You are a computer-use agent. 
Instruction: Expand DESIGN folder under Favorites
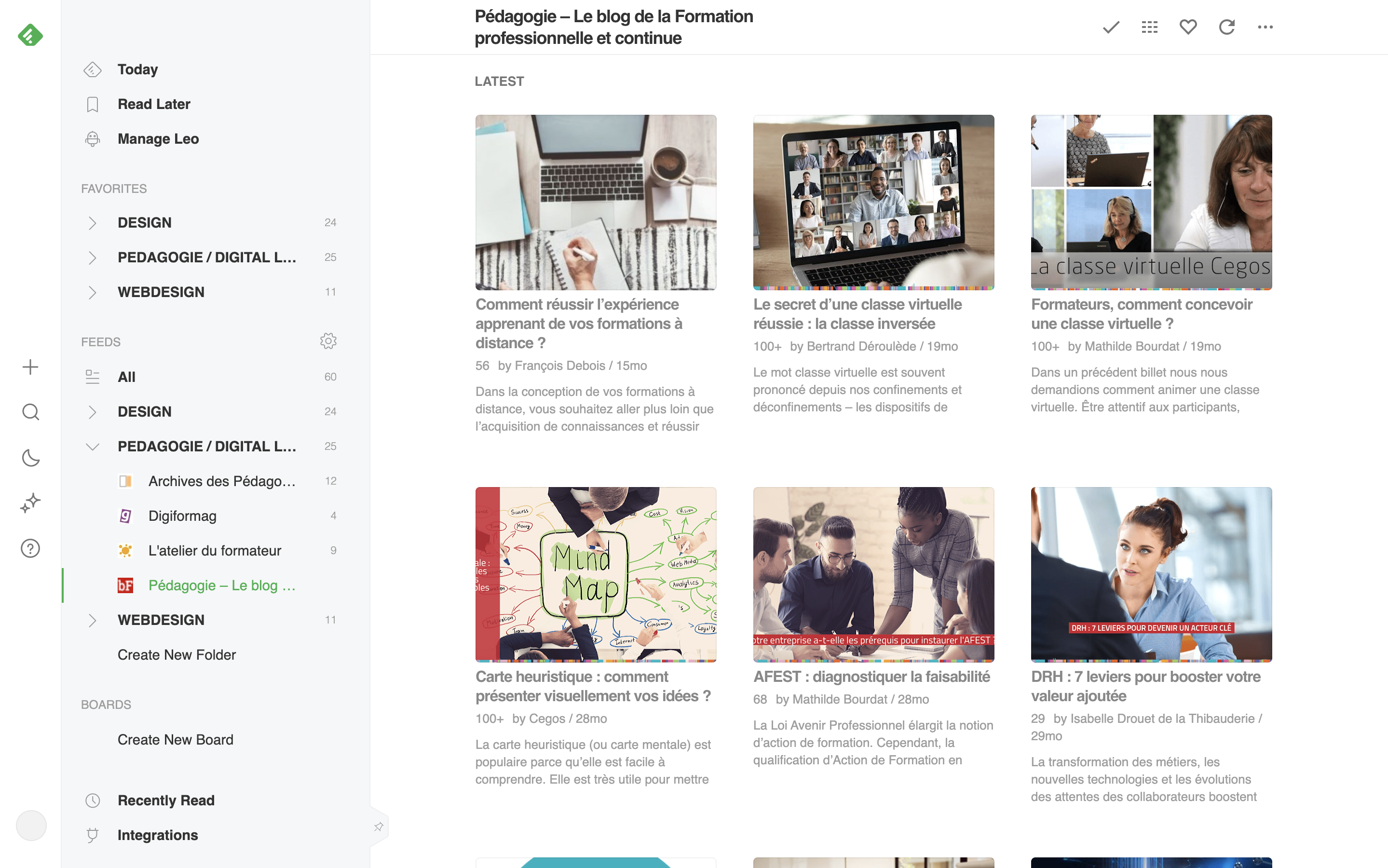(x=92, y=223)
